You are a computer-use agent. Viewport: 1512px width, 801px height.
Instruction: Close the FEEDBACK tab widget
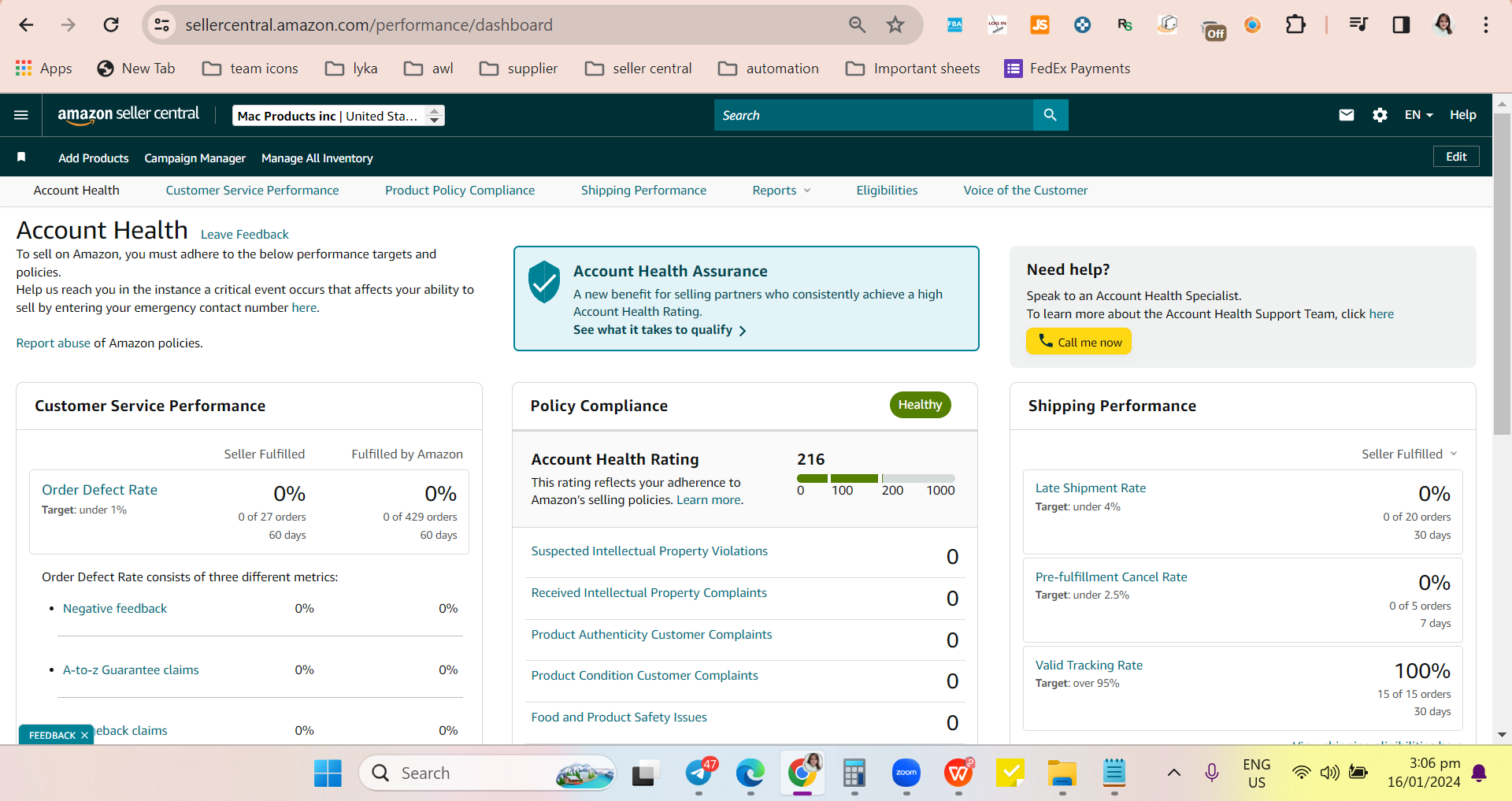coord(84,736)
